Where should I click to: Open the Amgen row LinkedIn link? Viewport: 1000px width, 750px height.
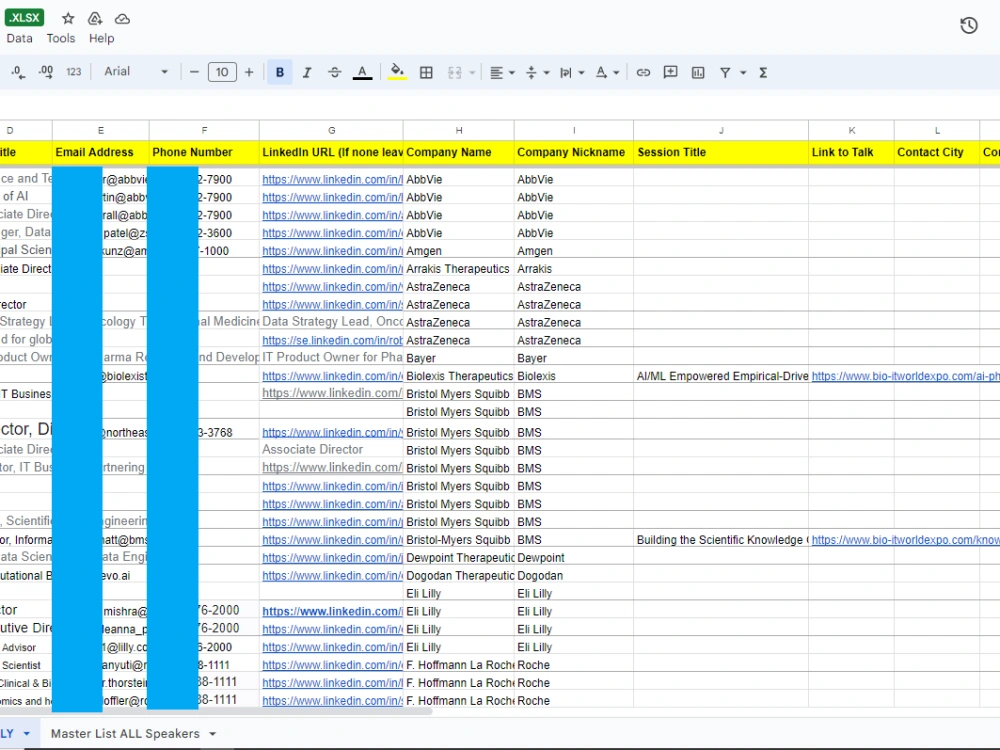pos(332,251)
